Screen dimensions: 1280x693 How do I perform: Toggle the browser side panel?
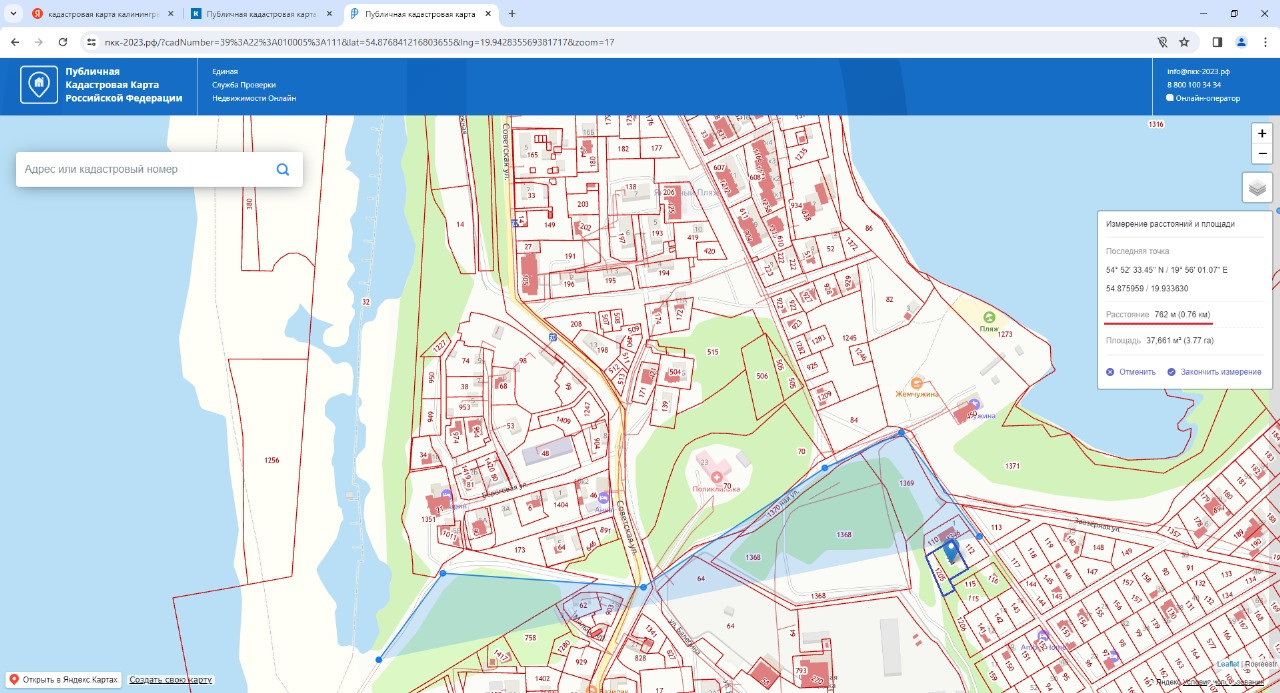coord(1217,42)
